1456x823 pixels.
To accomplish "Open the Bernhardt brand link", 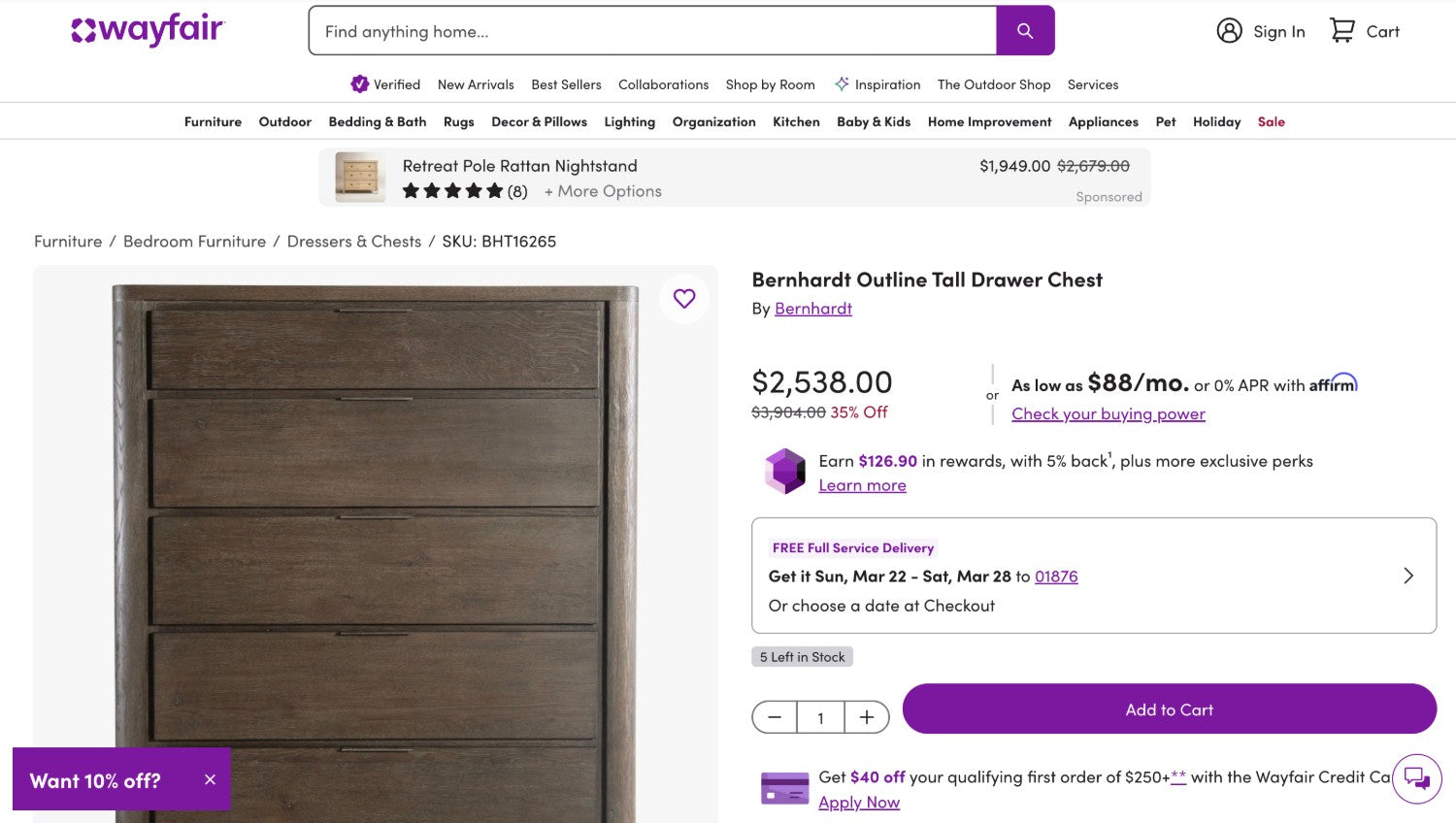I will [x=813, y=309].
